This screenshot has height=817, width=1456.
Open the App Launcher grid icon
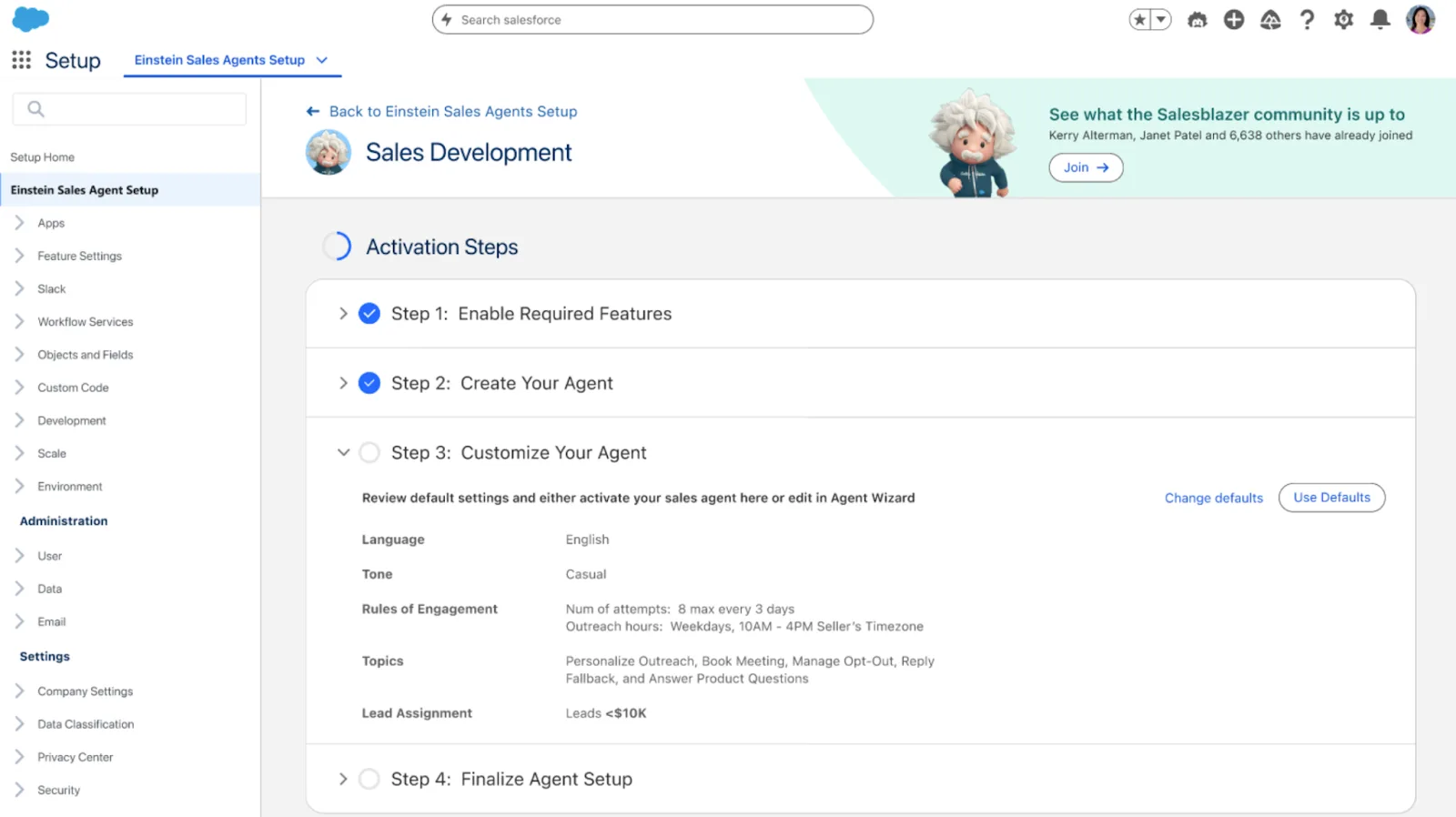22,60
